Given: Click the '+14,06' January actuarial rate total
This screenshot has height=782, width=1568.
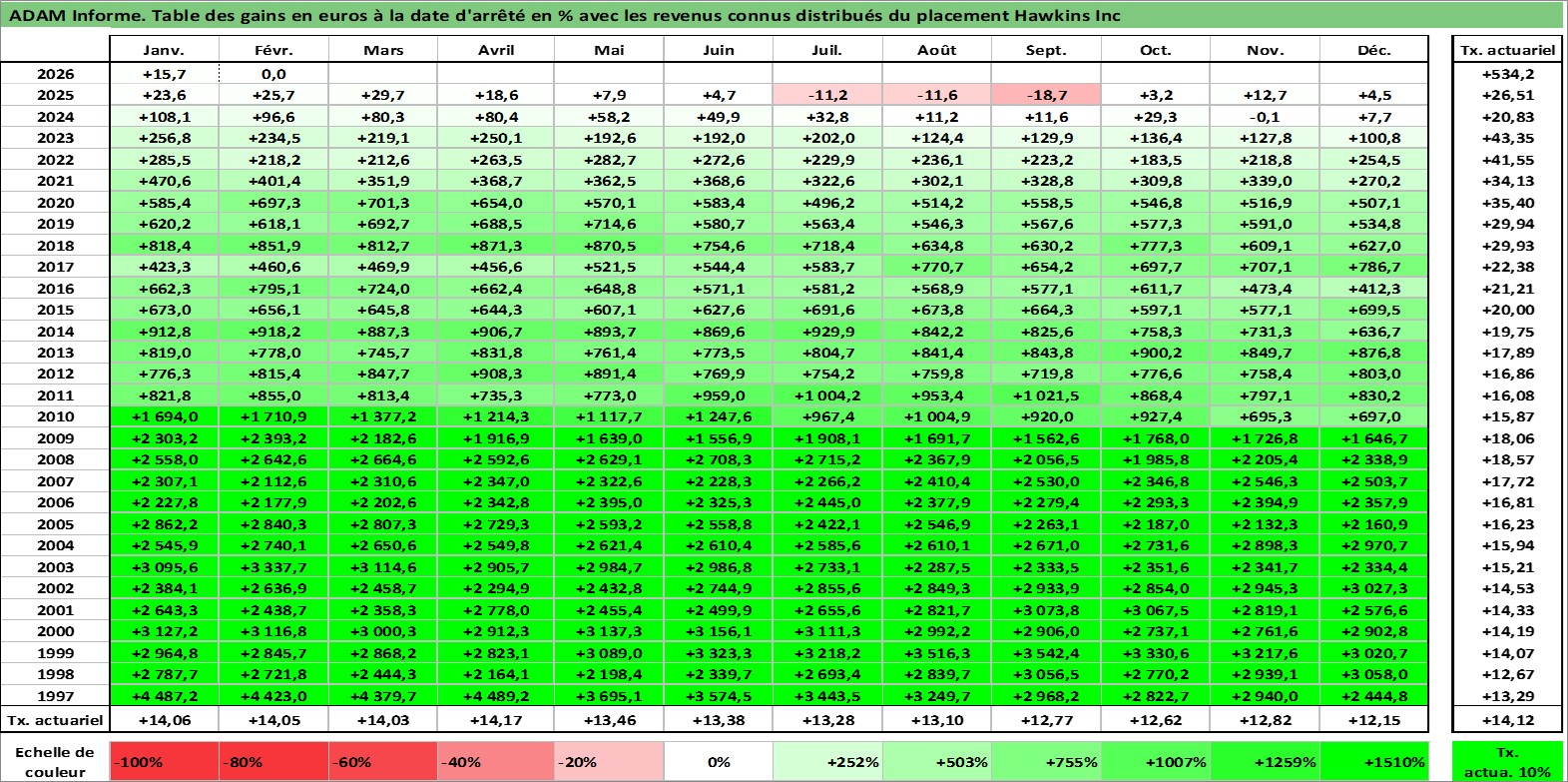Looking at the screenshot, I should click(164, 720).
